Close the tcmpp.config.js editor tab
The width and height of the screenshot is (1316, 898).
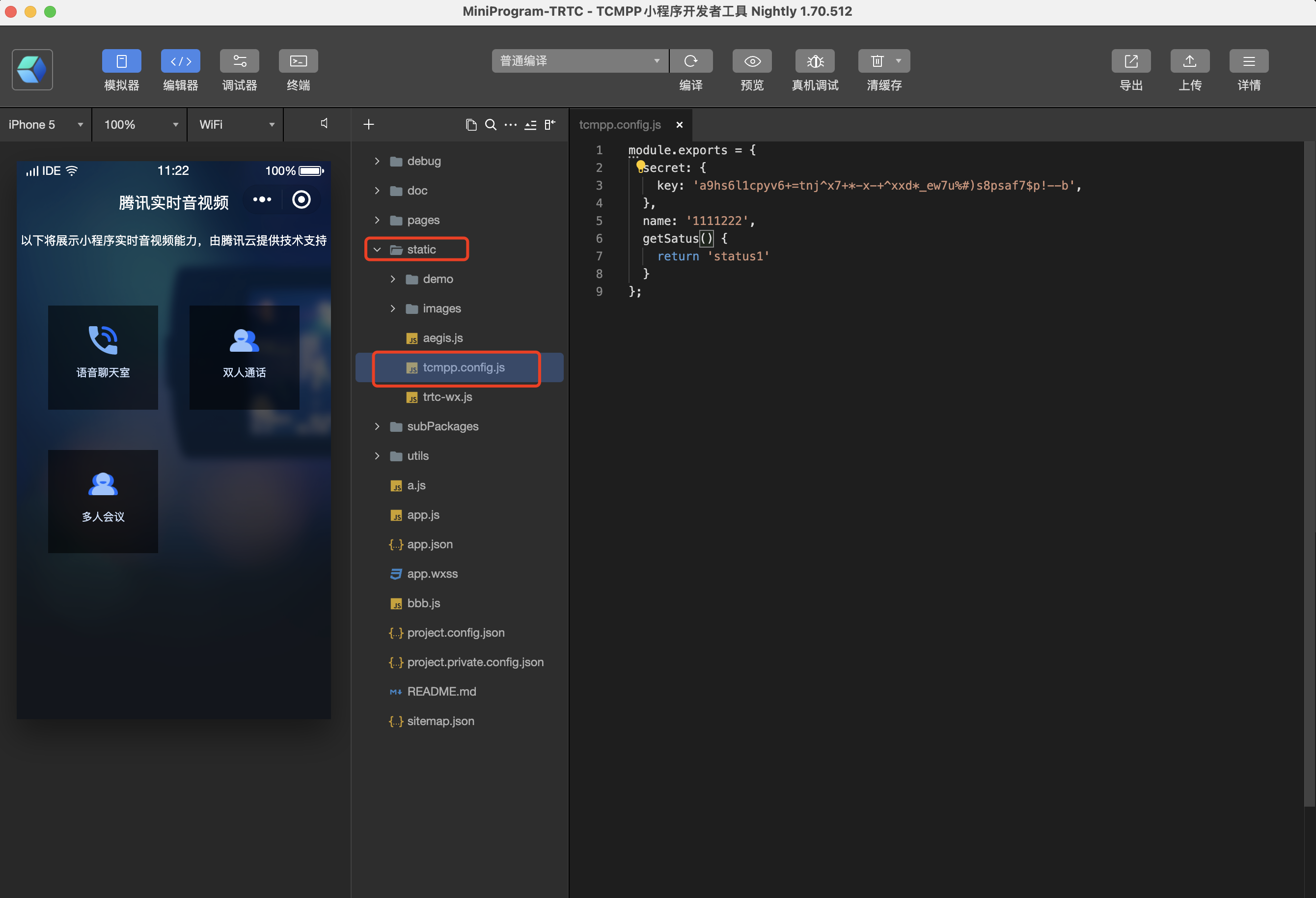679,125
